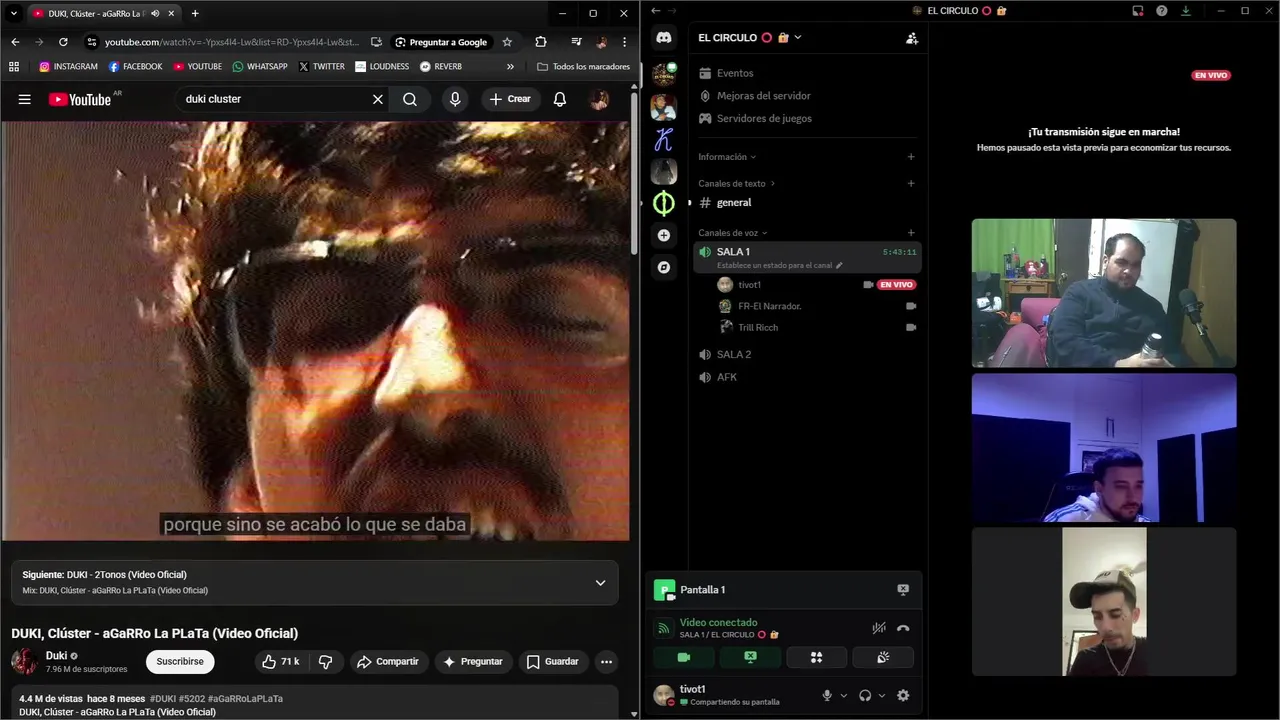Open the Discord inbox icon
This screenshot has width=1280, height=720.
(1138, 11)
